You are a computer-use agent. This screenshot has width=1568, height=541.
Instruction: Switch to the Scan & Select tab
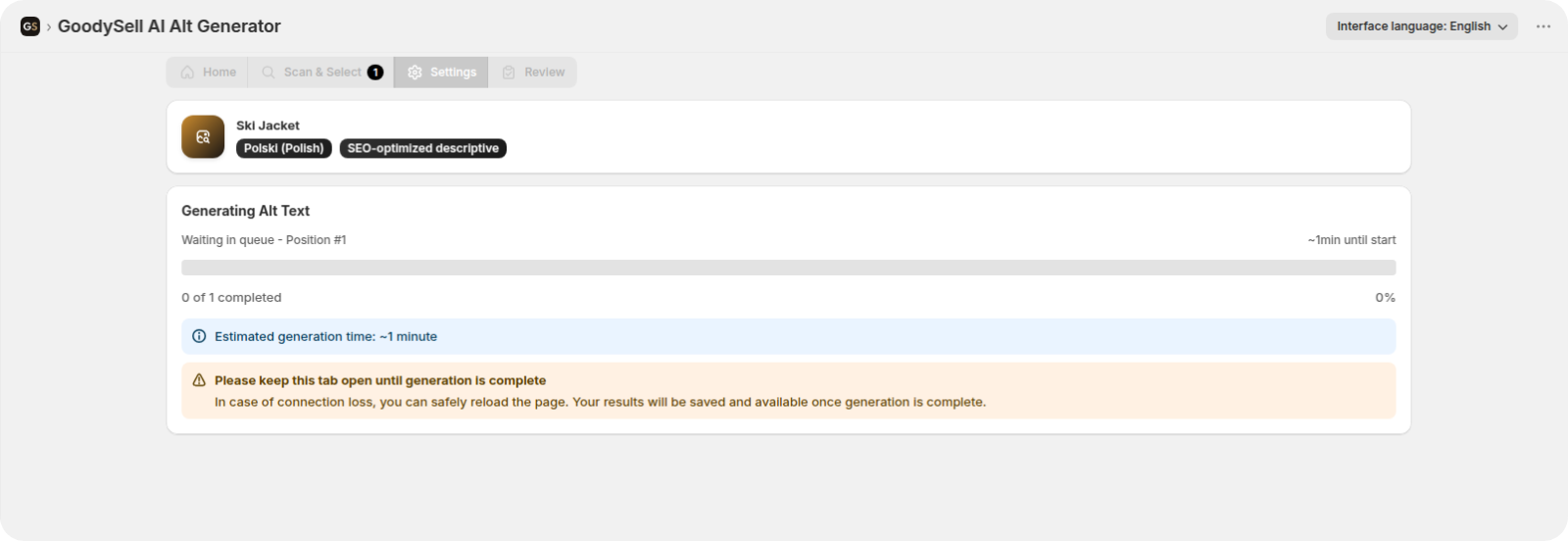(321, 73)
